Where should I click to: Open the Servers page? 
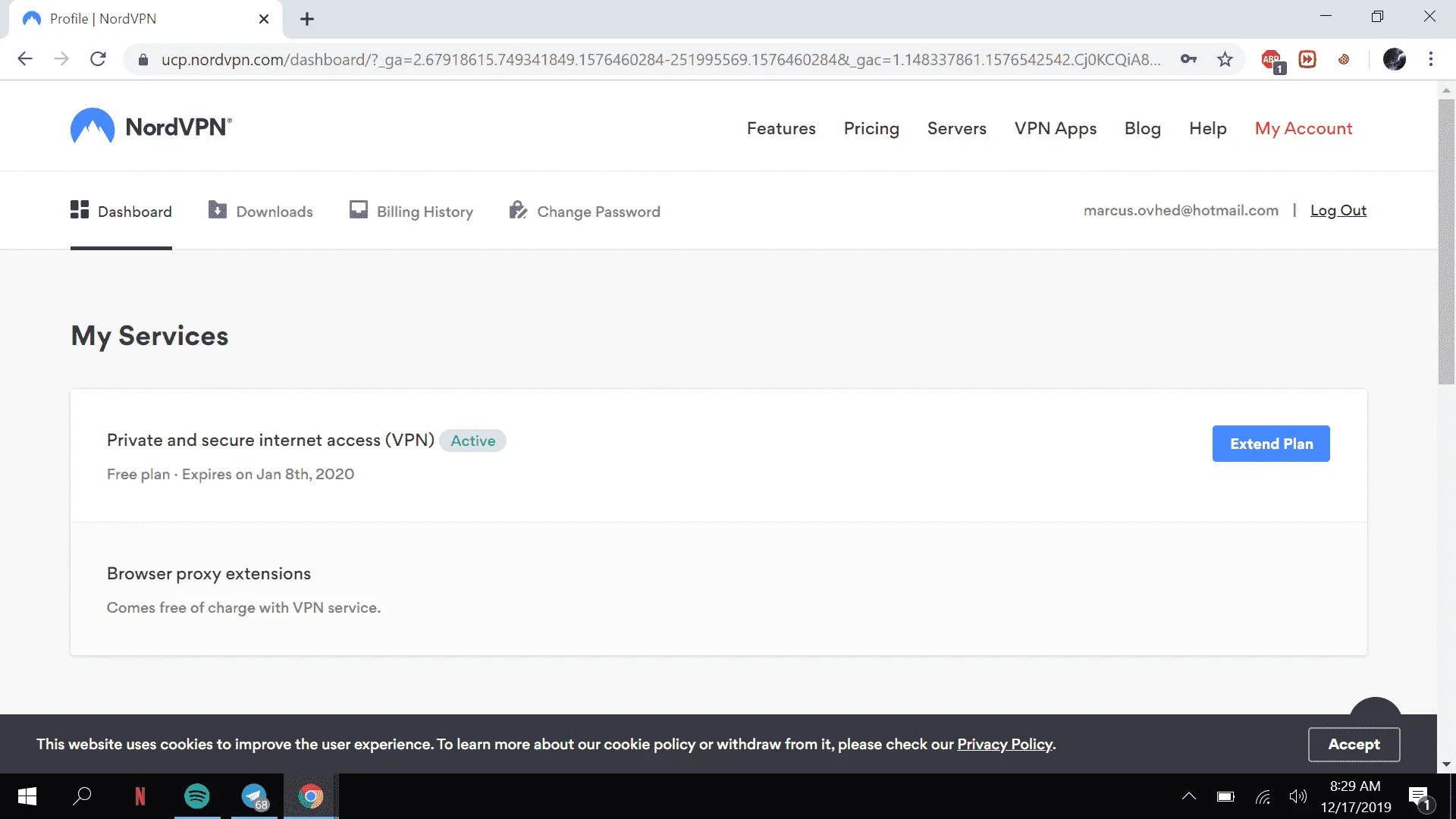(956, 128)
